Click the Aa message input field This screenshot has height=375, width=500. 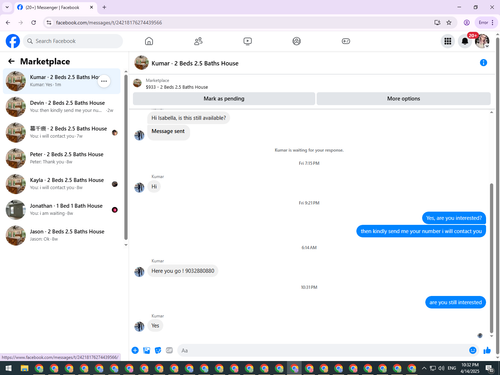323,350
